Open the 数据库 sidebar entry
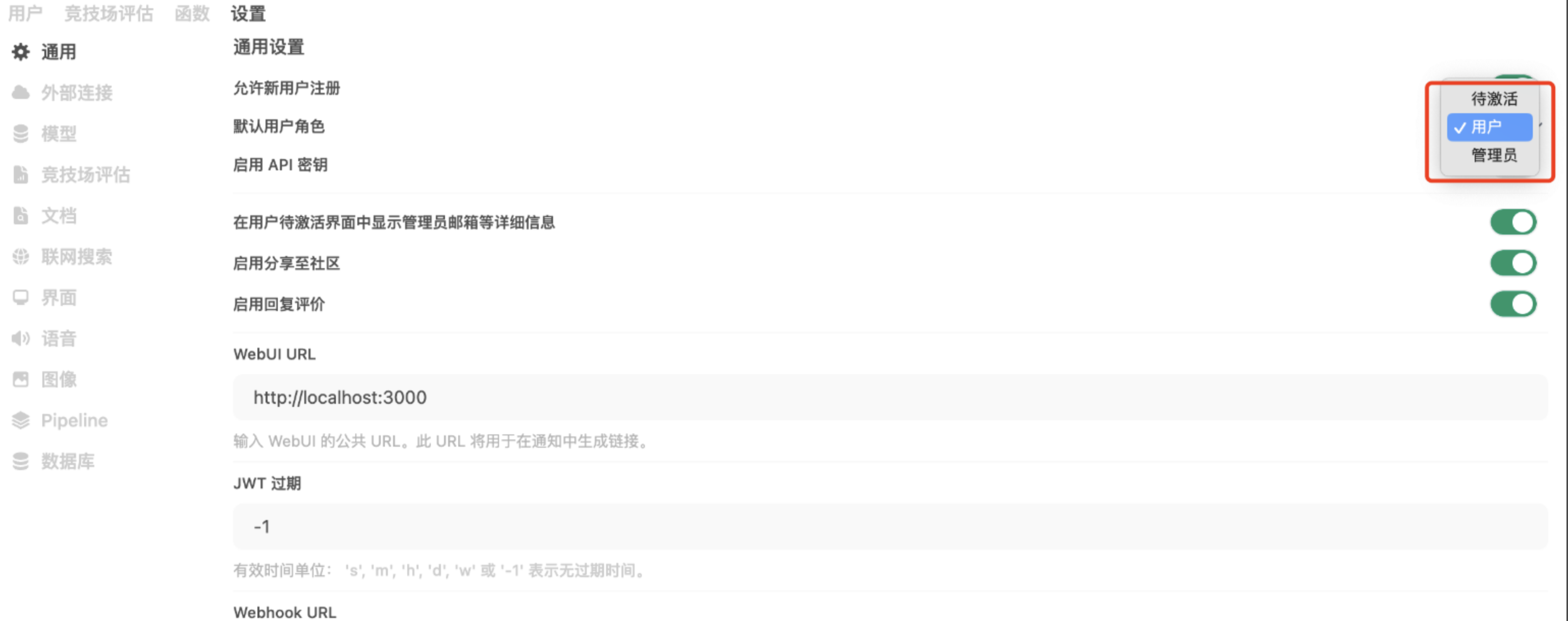Viewport: 1568px width, 621px height. pos(54,461)
